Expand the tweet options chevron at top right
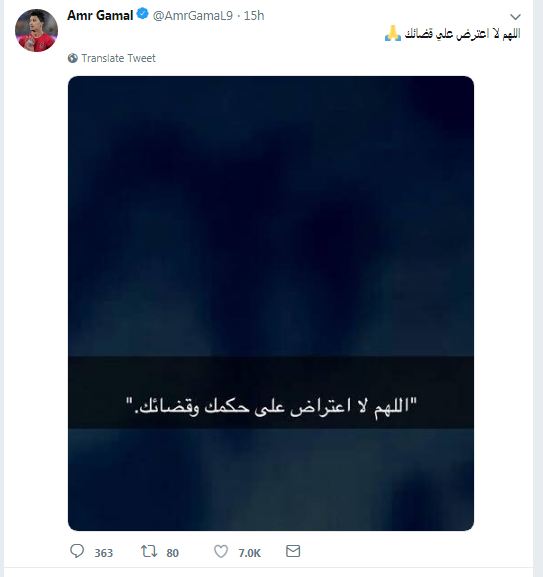 [x=515, y=17]
